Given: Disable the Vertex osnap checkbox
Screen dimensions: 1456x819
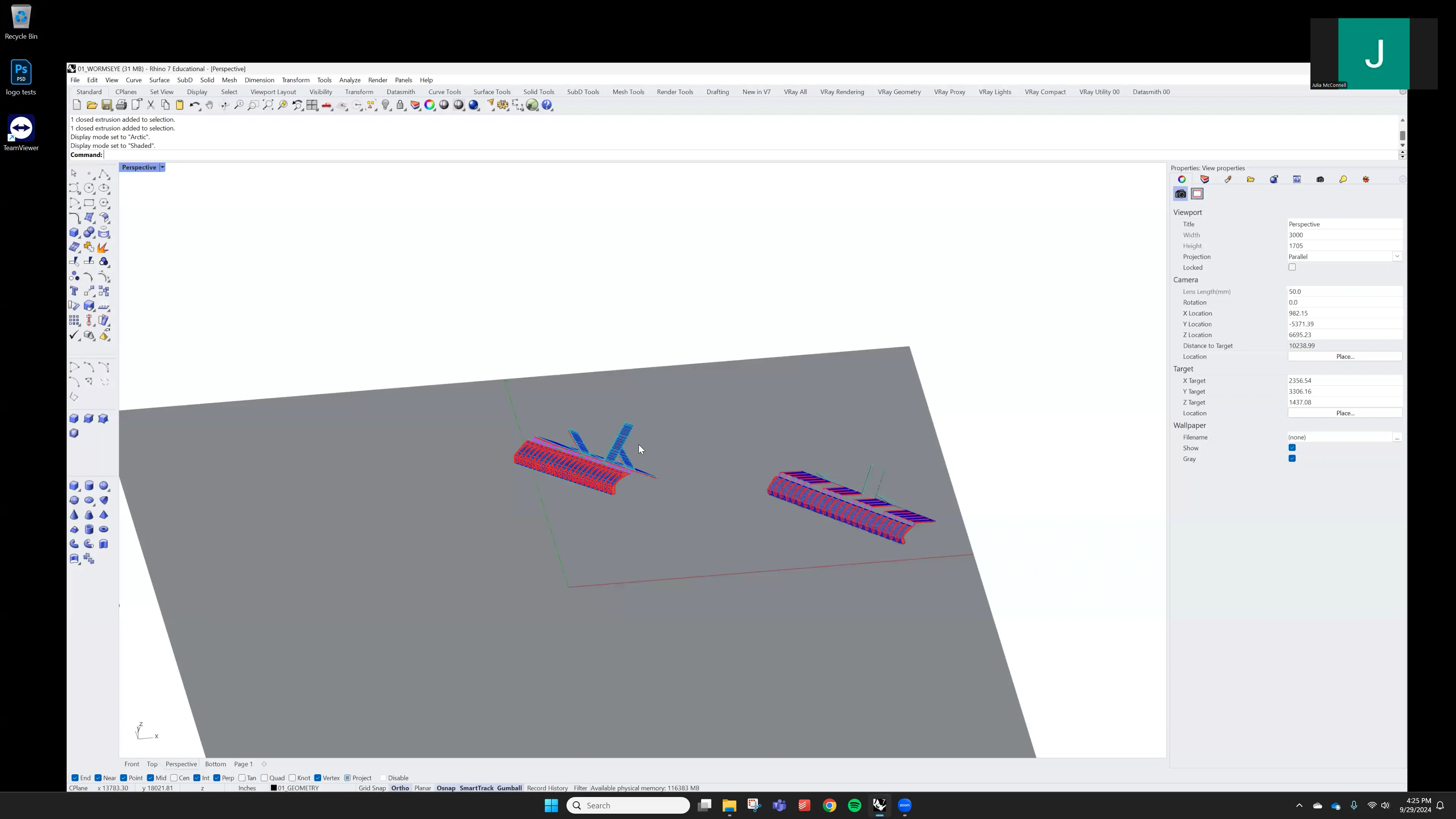Looking at the screenshot, I should (x=318, y=778).
